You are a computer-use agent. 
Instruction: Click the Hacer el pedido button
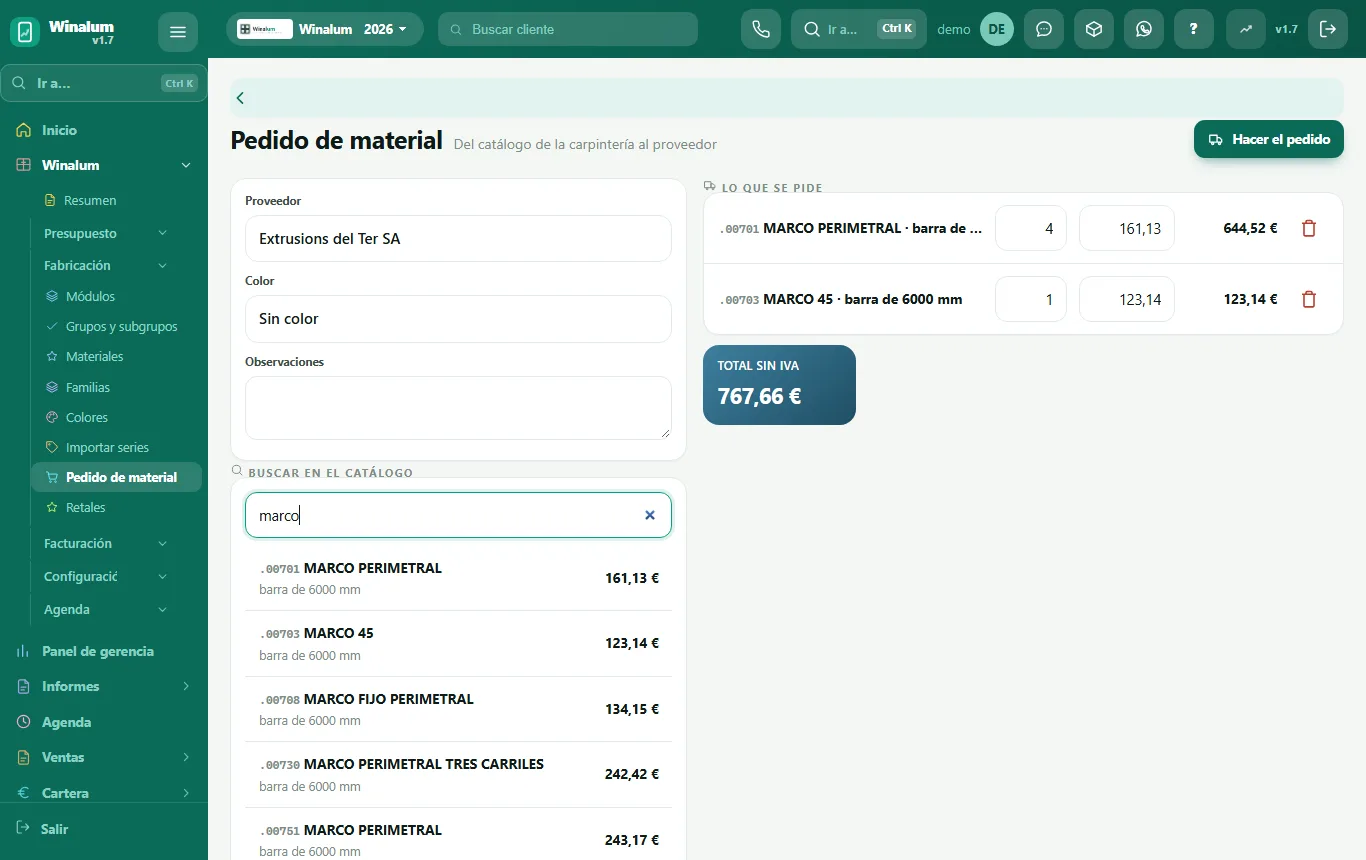pyautogui.click(x=1269, y=139)
